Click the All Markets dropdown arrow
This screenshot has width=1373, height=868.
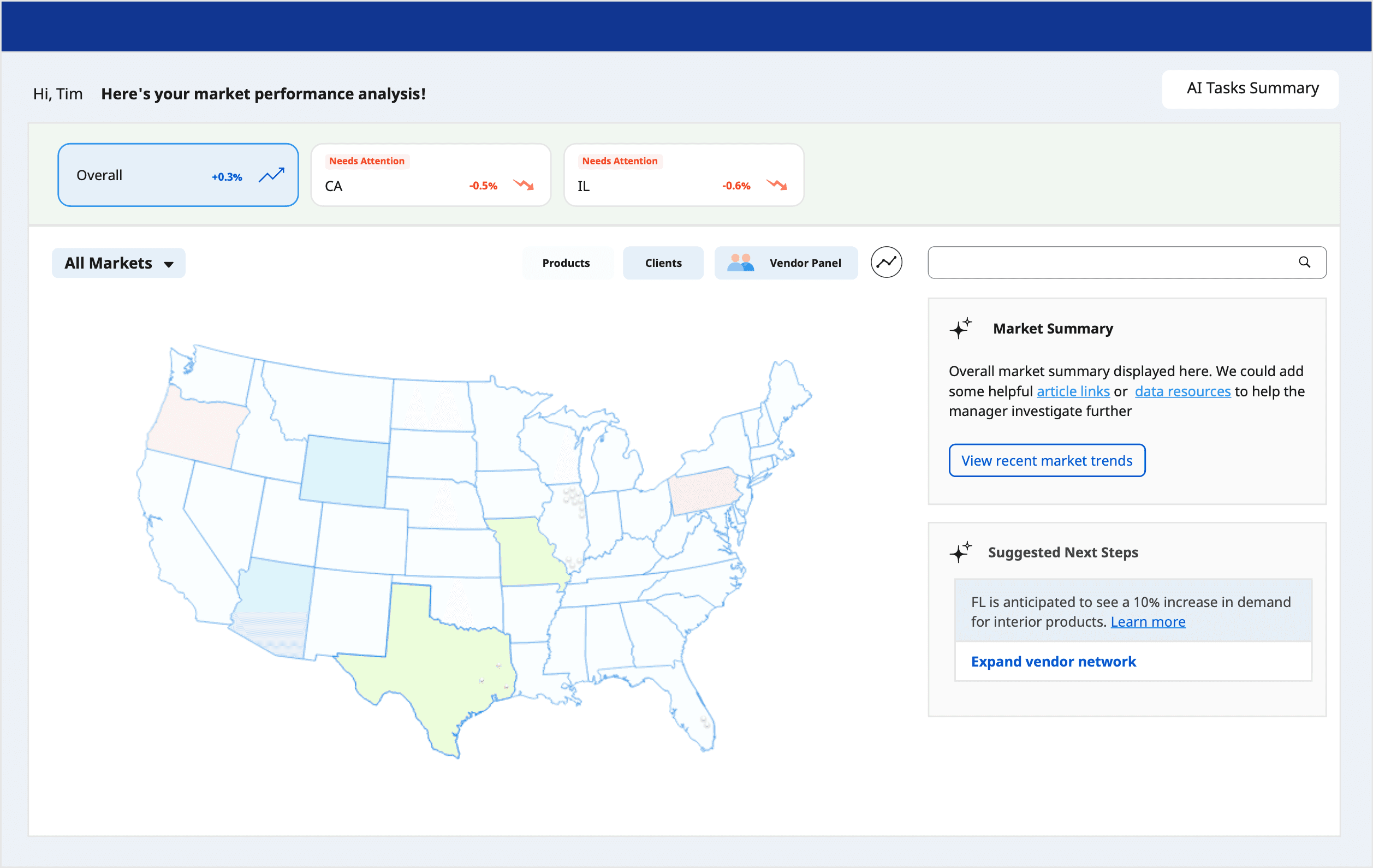point(169,264)
